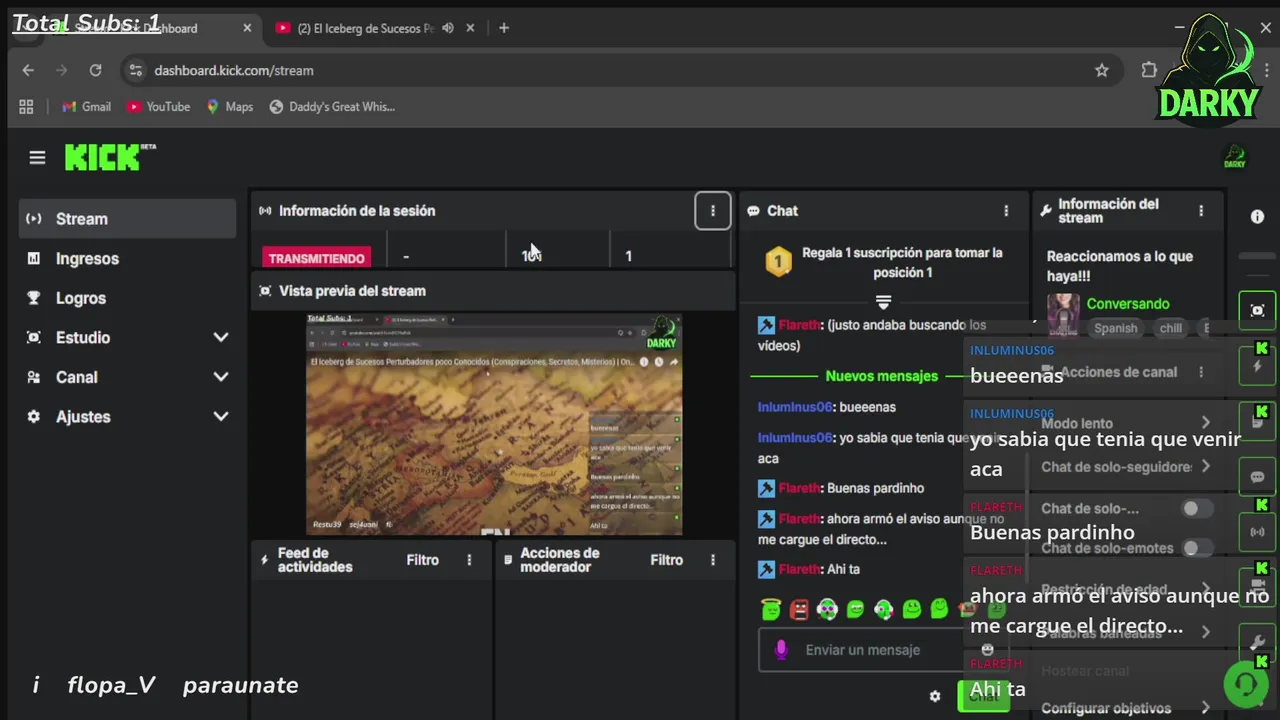The width and height of the screenshot is (1280, 720).
Task: Open the Gmail bookmark
Action: [86, 106]
